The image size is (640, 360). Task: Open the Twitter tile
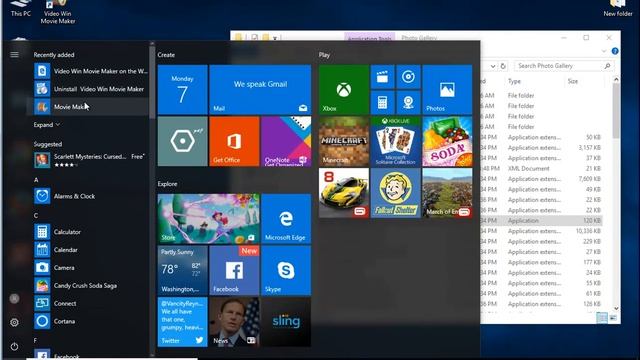point(182,322)
